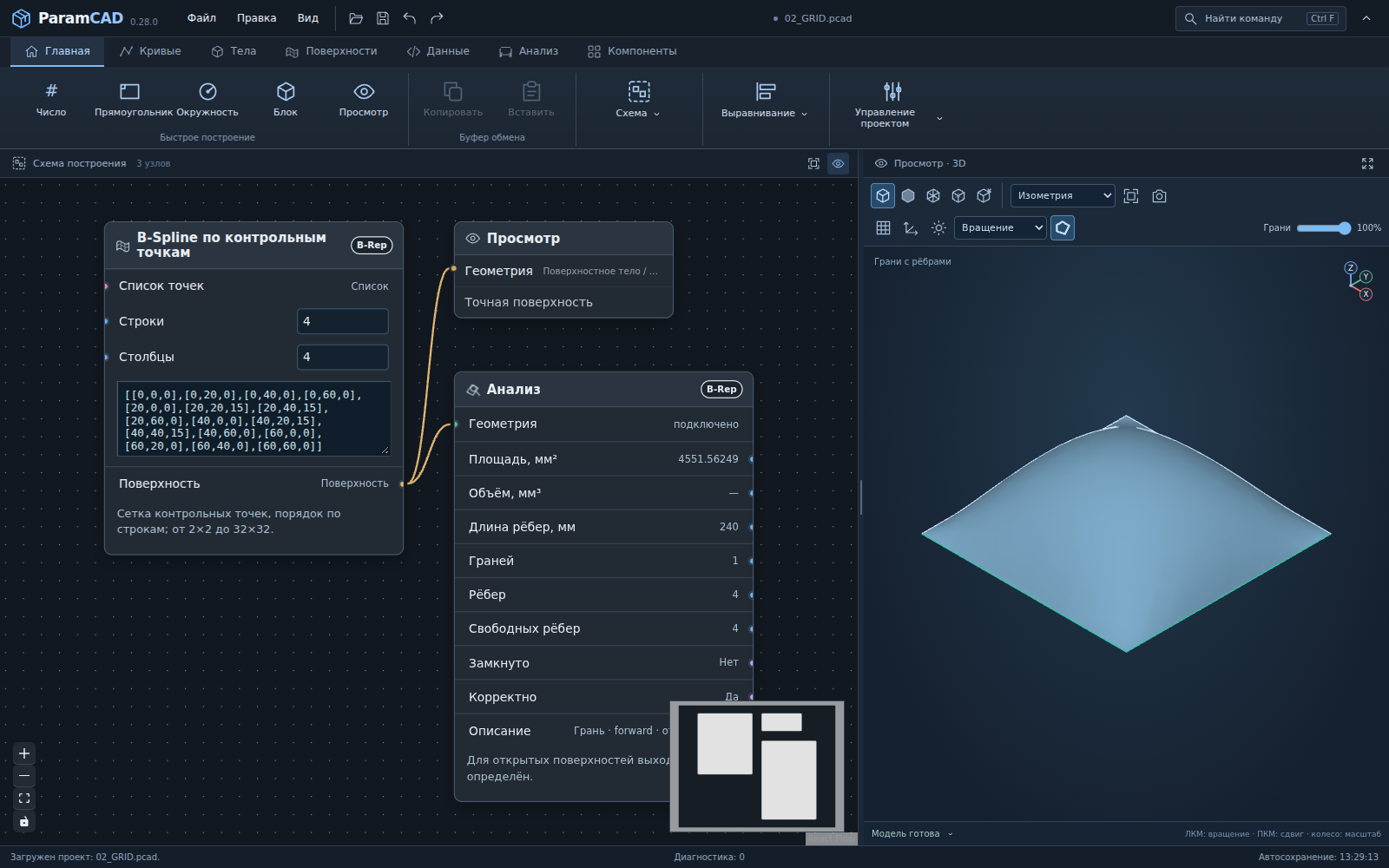Select the Прямоугольник tool

point(129,99)
